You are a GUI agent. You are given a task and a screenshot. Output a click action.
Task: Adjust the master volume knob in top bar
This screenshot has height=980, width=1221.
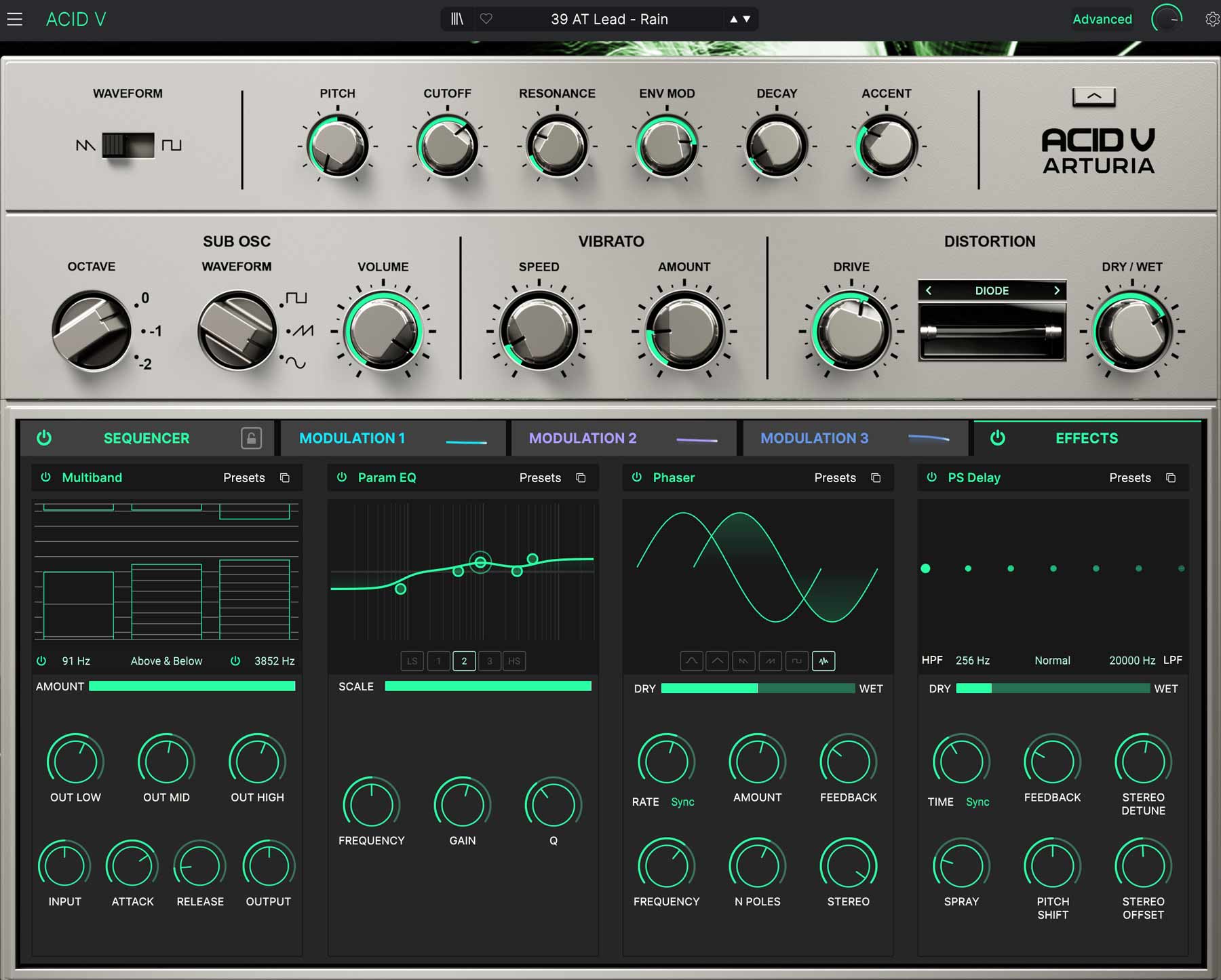point(1167,19)
